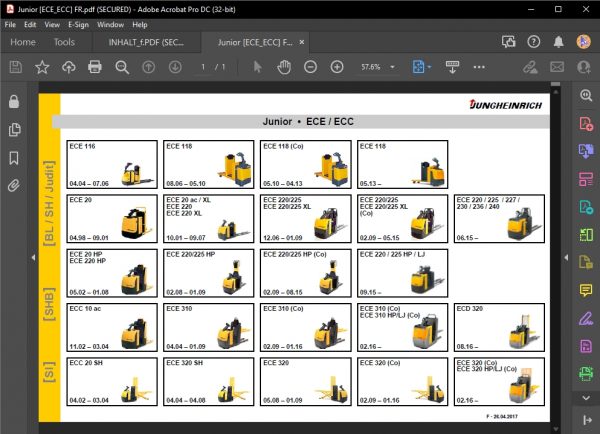Viewport: 600px width, 434px height.
Task: Open the Comment tool speech bubble
Action: [x=586, y=290]
